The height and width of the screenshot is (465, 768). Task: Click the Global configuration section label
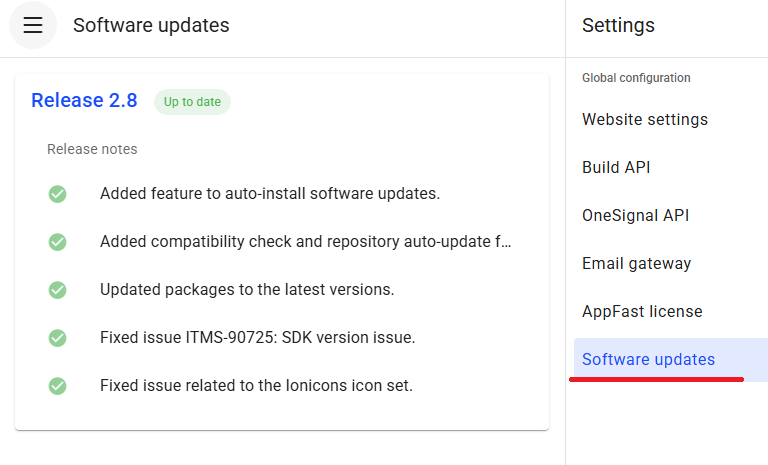click(x=636, y=78)
